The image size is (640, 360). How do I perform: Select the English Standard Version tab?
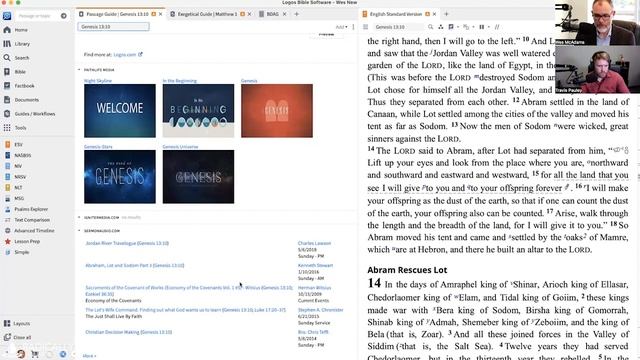click(396, 14)
